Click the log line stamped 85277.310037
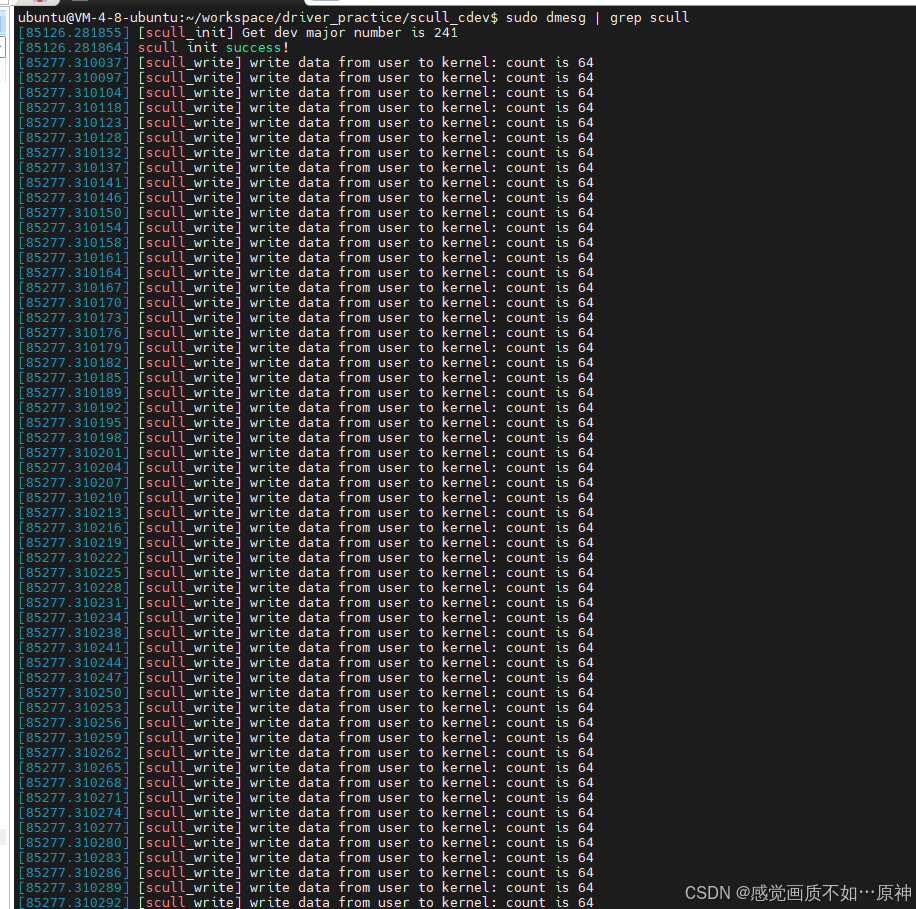916x909 pixels. pos(306,63)
